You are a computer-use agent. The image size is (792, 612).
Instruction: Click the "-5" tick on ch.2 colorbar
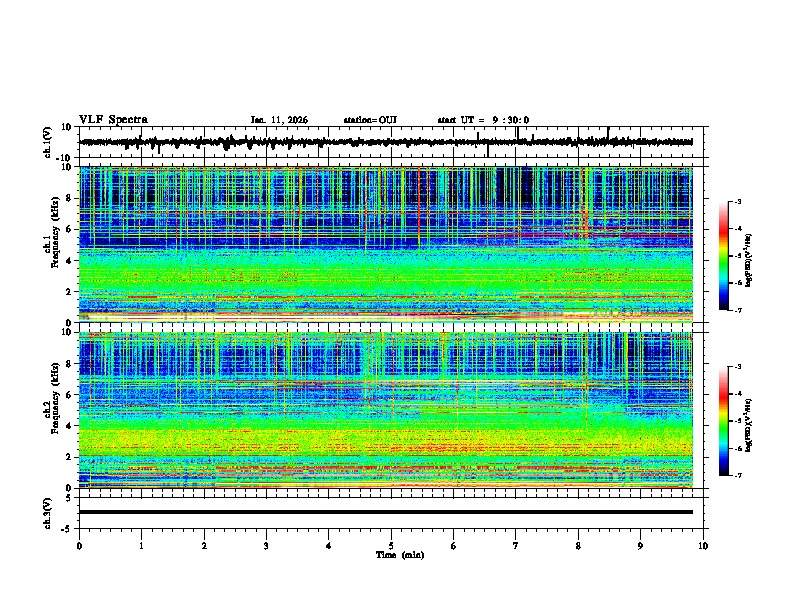[x=737, y=421]
